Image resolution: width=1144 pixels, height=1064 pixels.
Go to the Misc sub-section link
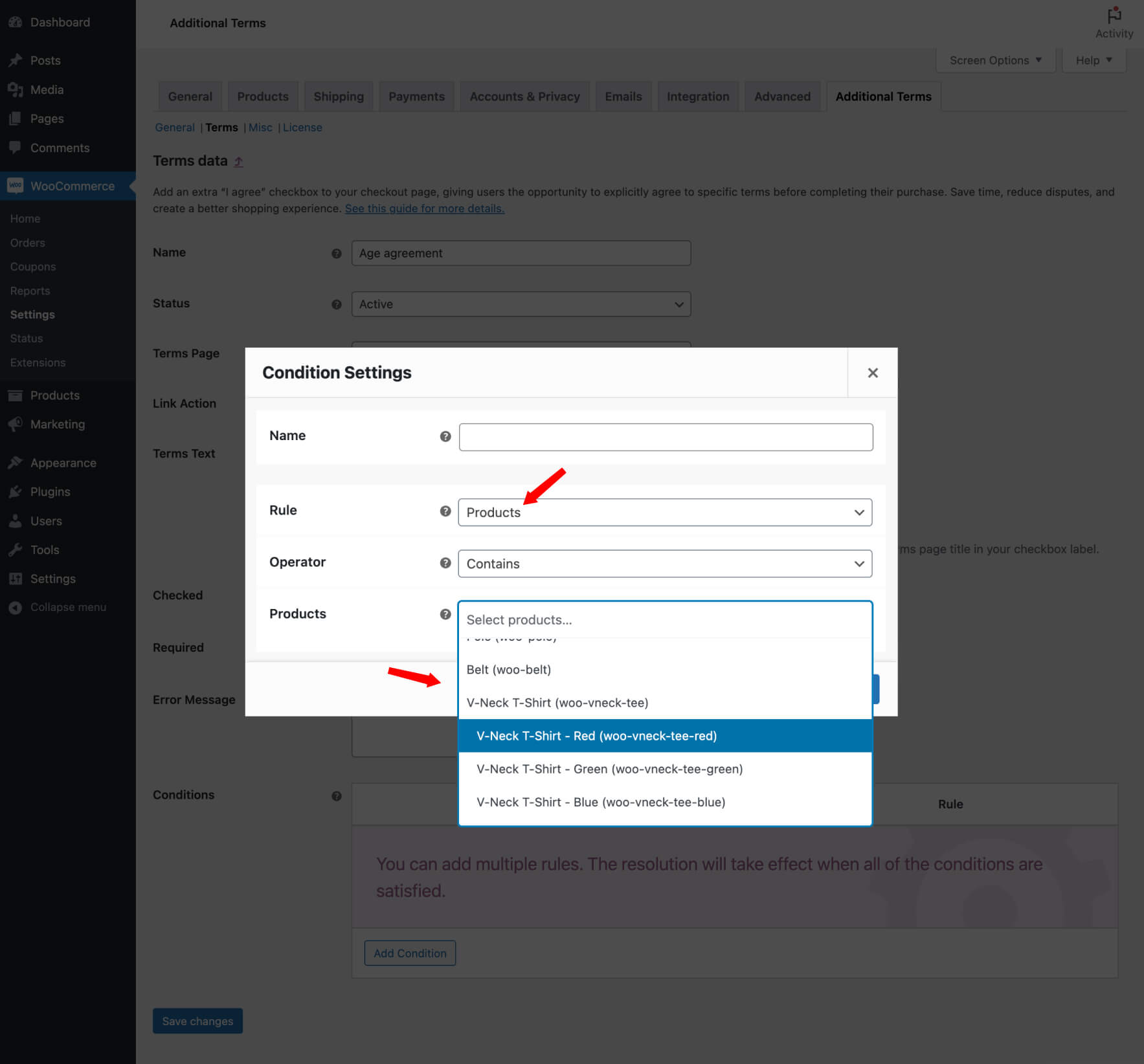click(260, 127)
